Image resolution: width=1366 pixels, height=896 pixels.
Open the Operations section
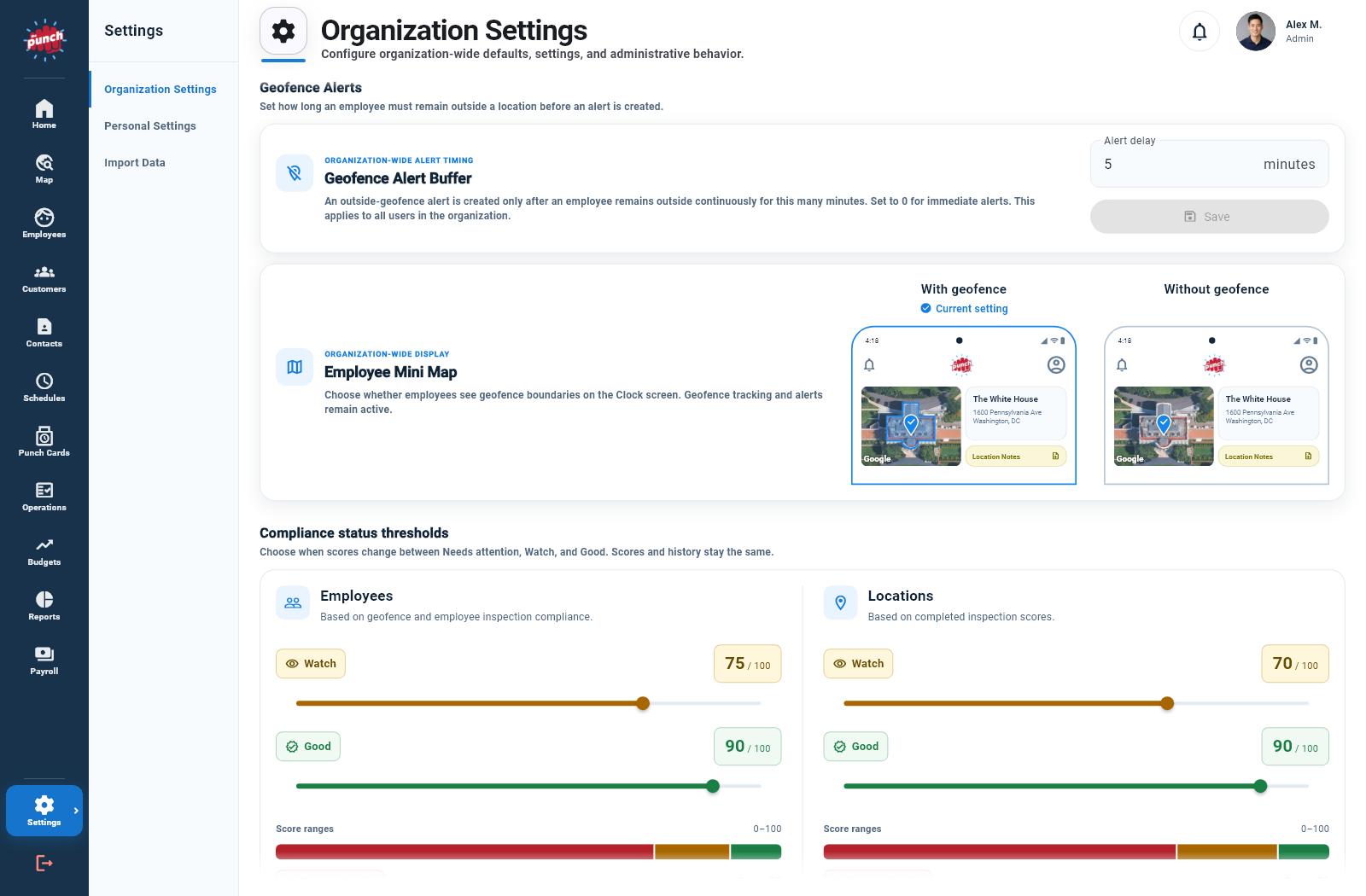[44, 497]
